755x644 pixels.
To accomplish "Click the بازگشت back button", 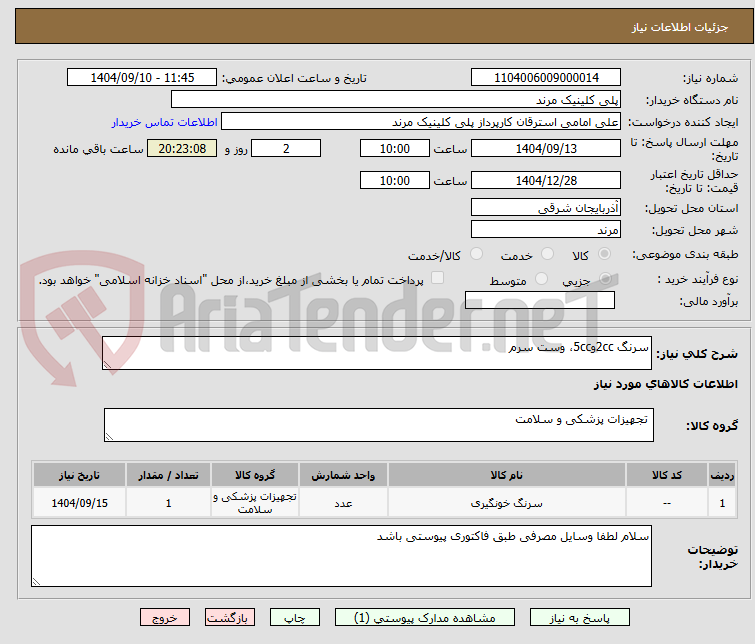I will (x=230, y=618).
